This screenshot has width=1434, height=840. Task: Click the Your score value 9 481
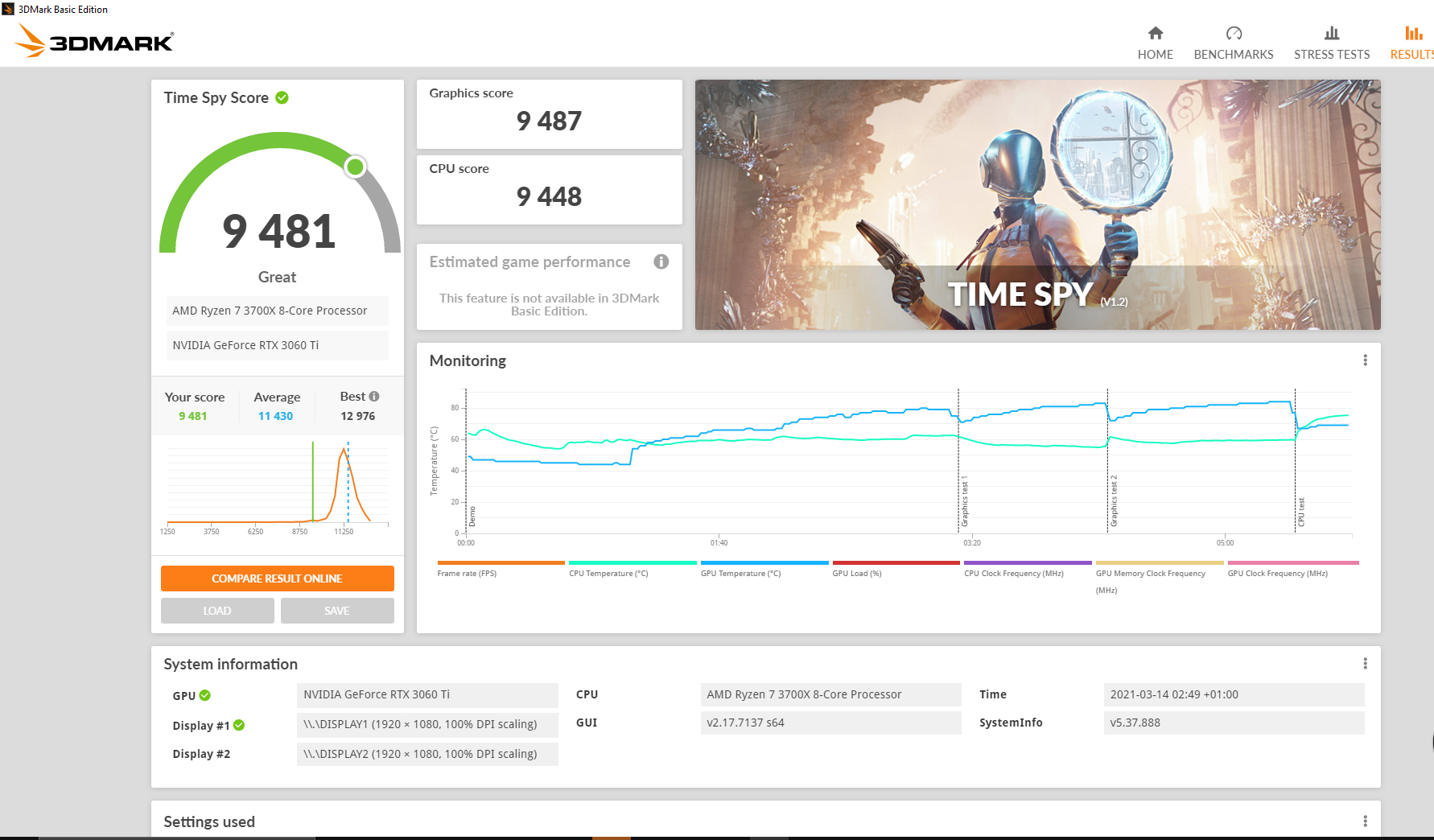(193, 416)
